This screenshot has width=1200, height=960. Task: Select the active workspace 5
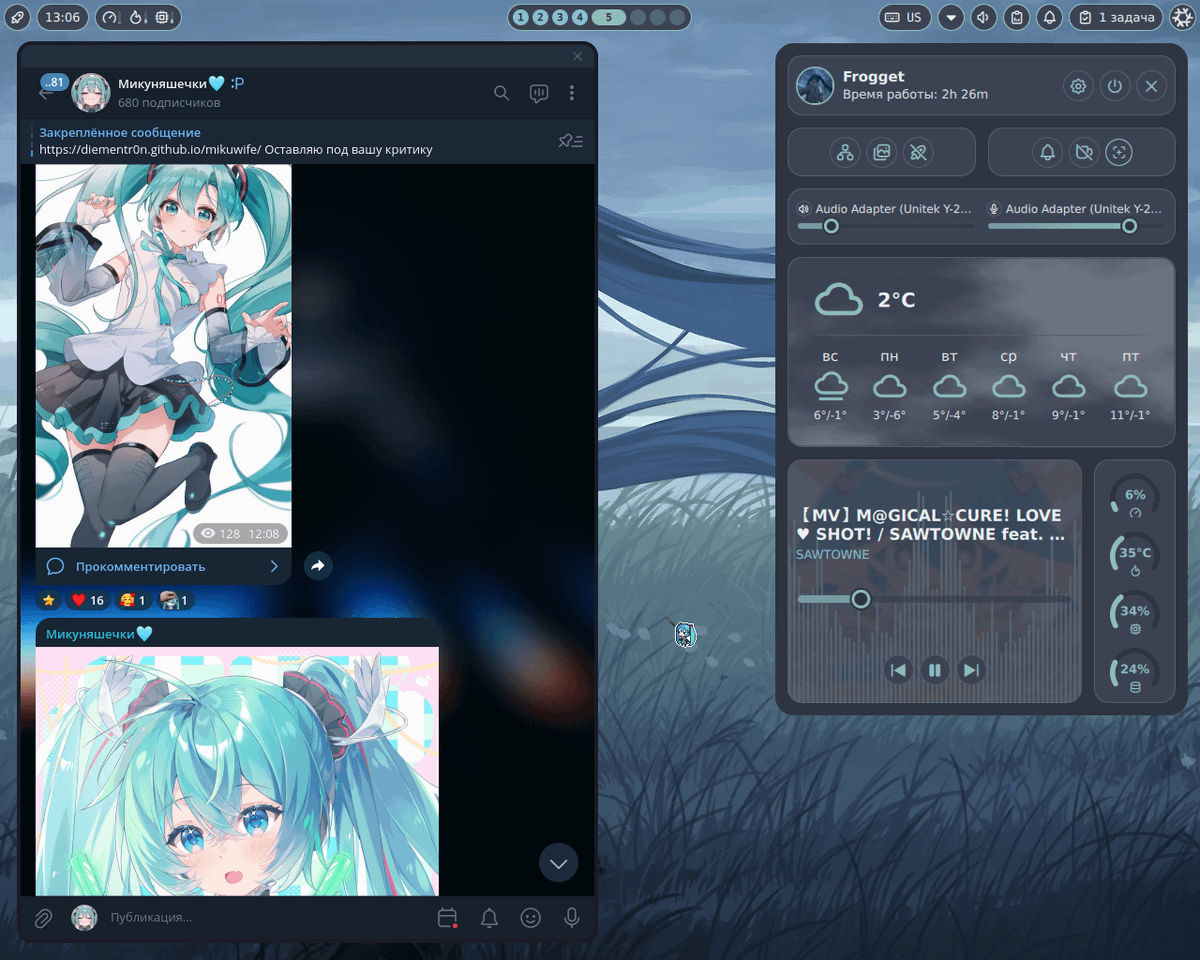coord(608,17)
